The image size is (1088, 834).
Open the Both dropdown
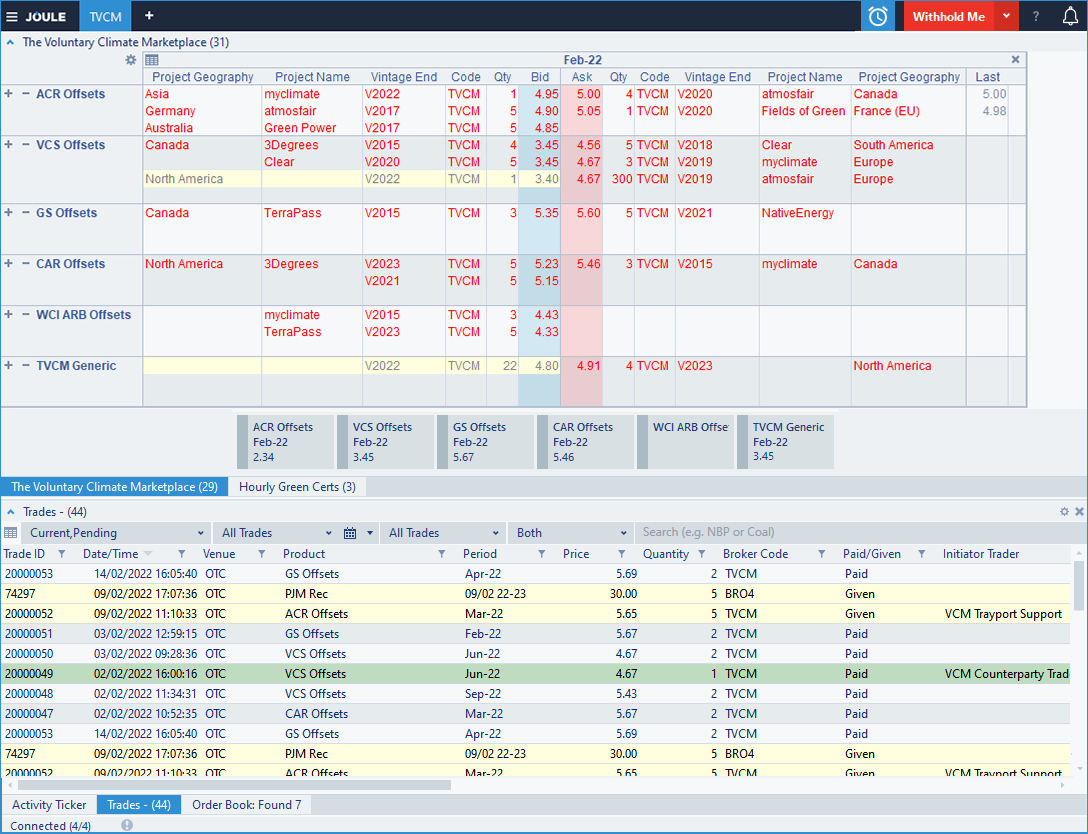570,533
